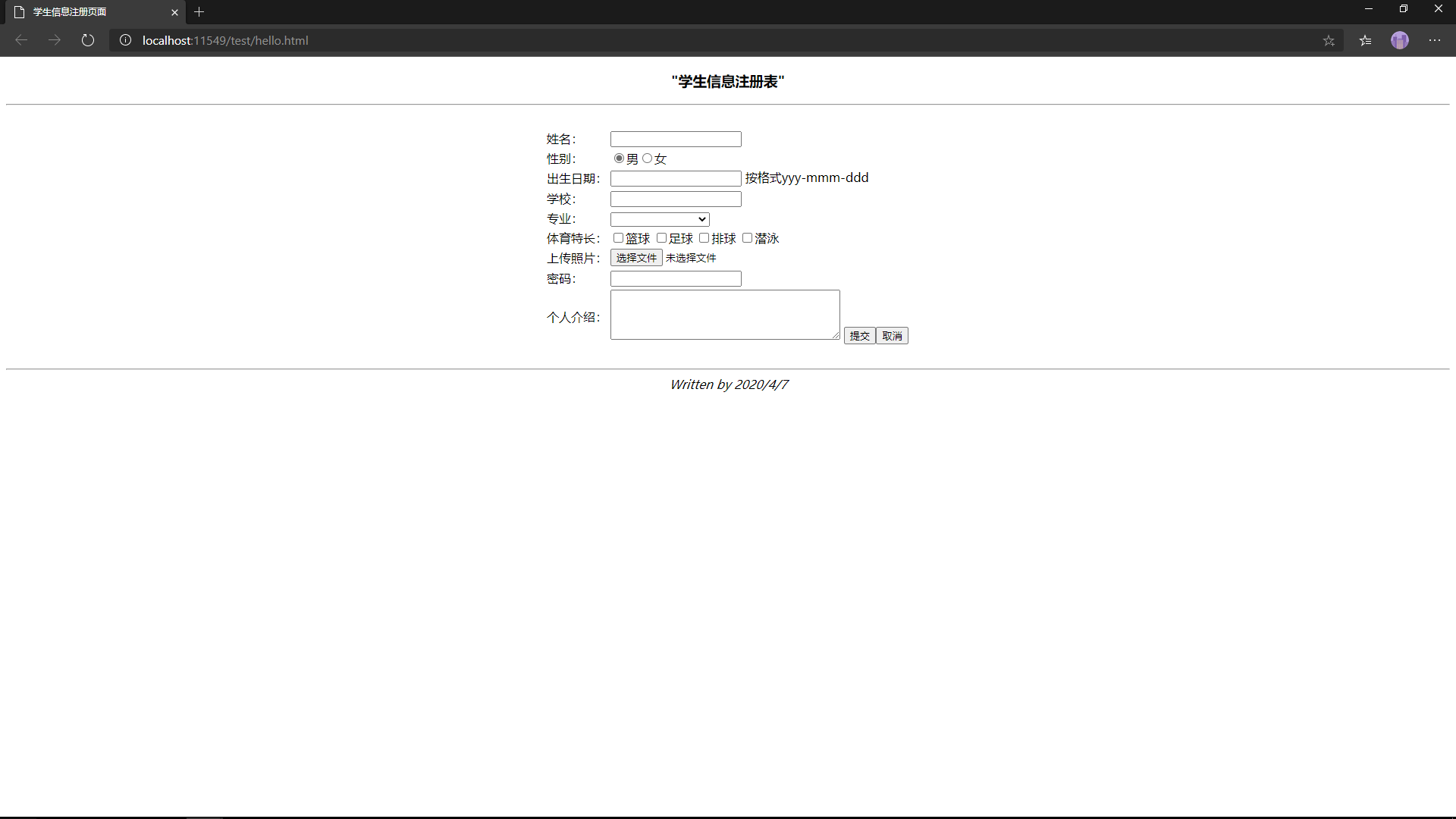Open the favorites list icon
Viewport: 1456px width, 819px height.
1366,40
